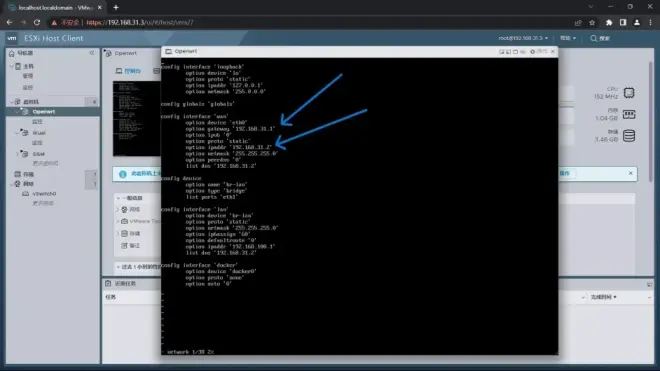The image size is (660, 371).
Task: Click the share page icon in address bar
Action: tap(578, 23)
